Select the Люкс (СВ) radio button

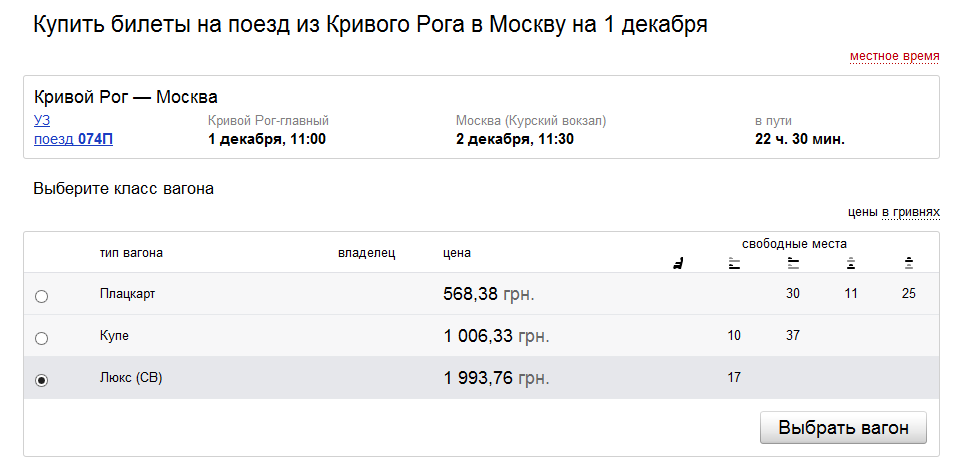tap(41, 381)
